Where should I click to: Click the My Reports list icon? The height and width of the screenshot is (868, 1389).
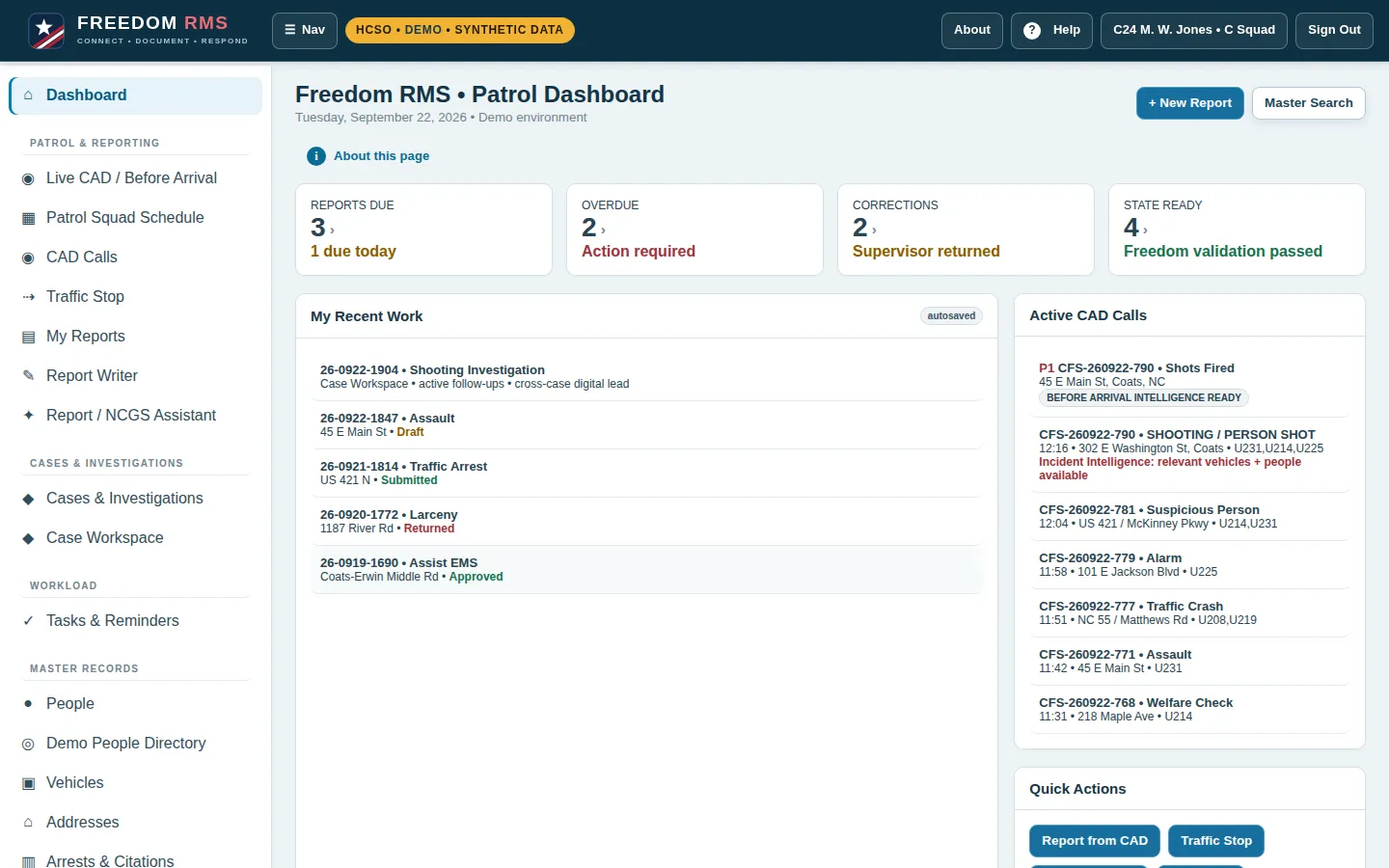tap(28, 337)
